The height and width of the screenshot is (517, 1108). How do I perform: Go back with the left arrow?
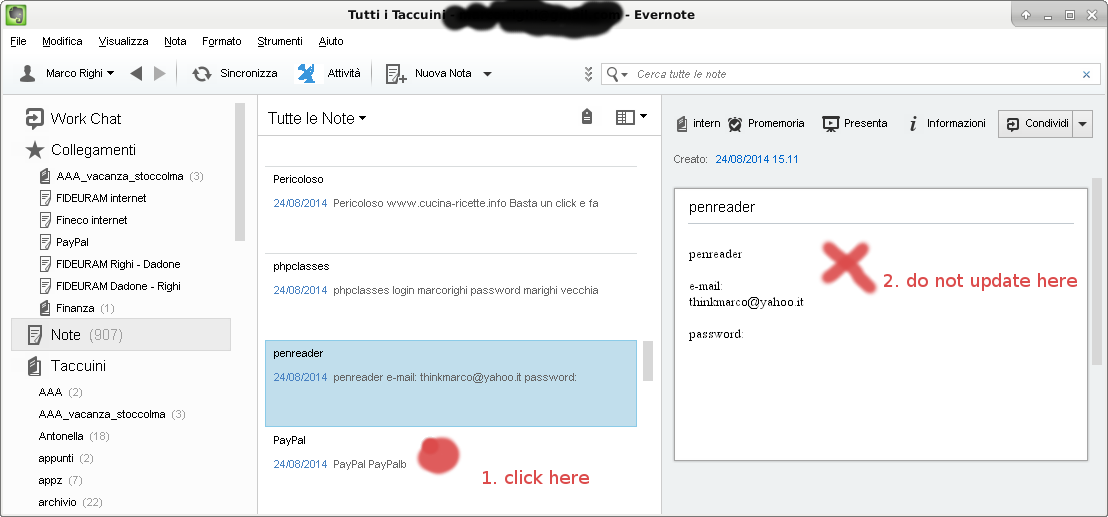coord(136,73)
